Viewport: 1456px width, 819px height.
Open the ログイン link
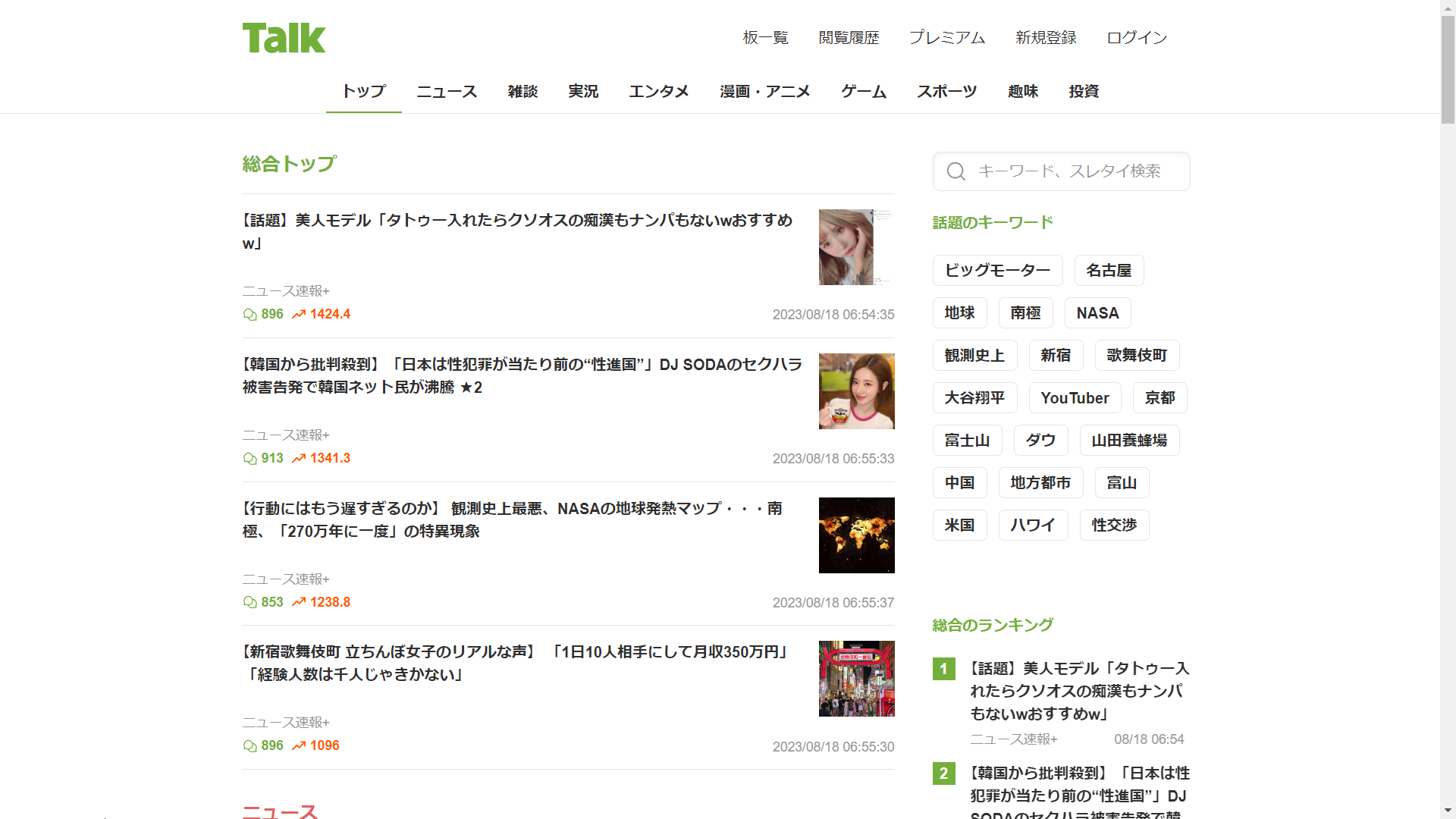click(x=1136, y=38)
